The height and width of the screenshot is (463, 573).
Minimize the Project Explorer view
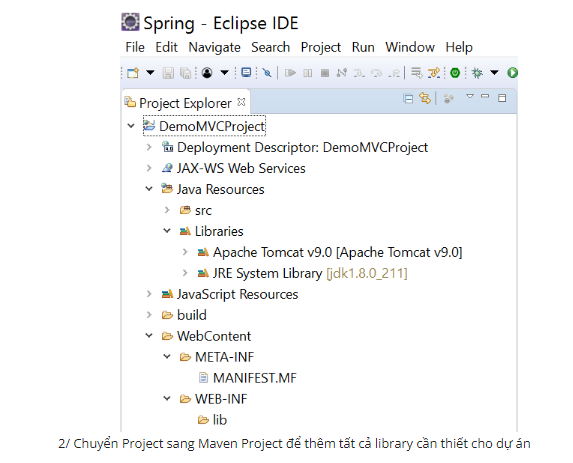(485, 96)
